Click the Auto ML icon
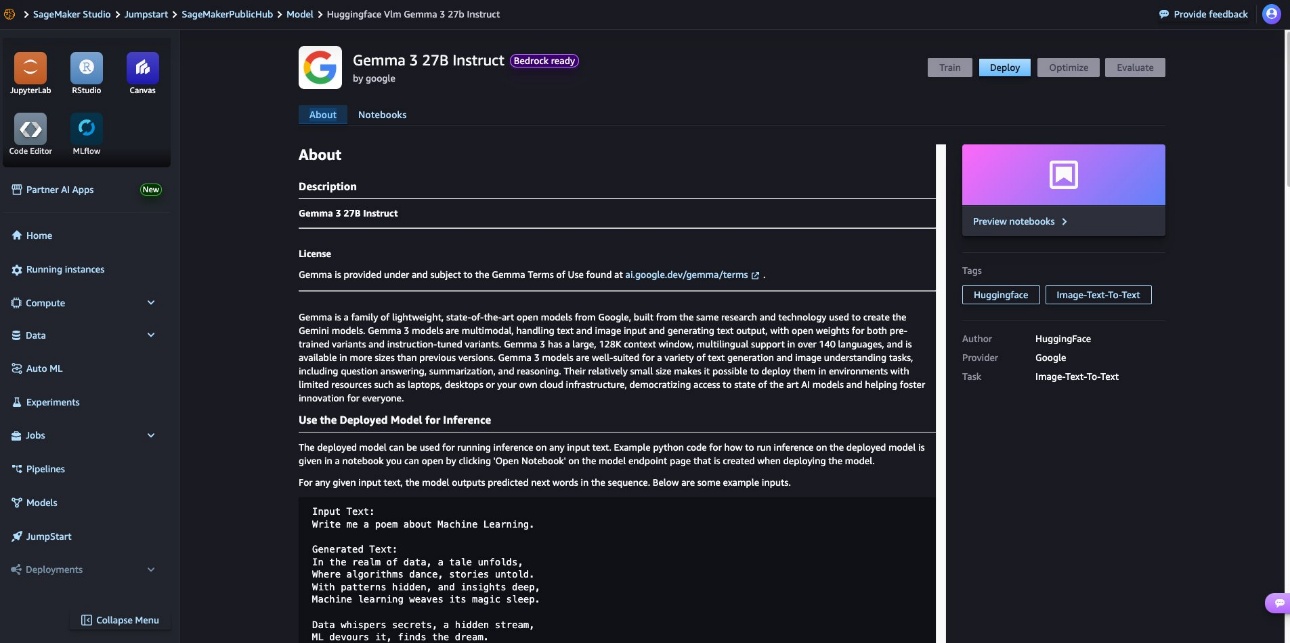Screen dimensions: 1290x643 (16, 369)
